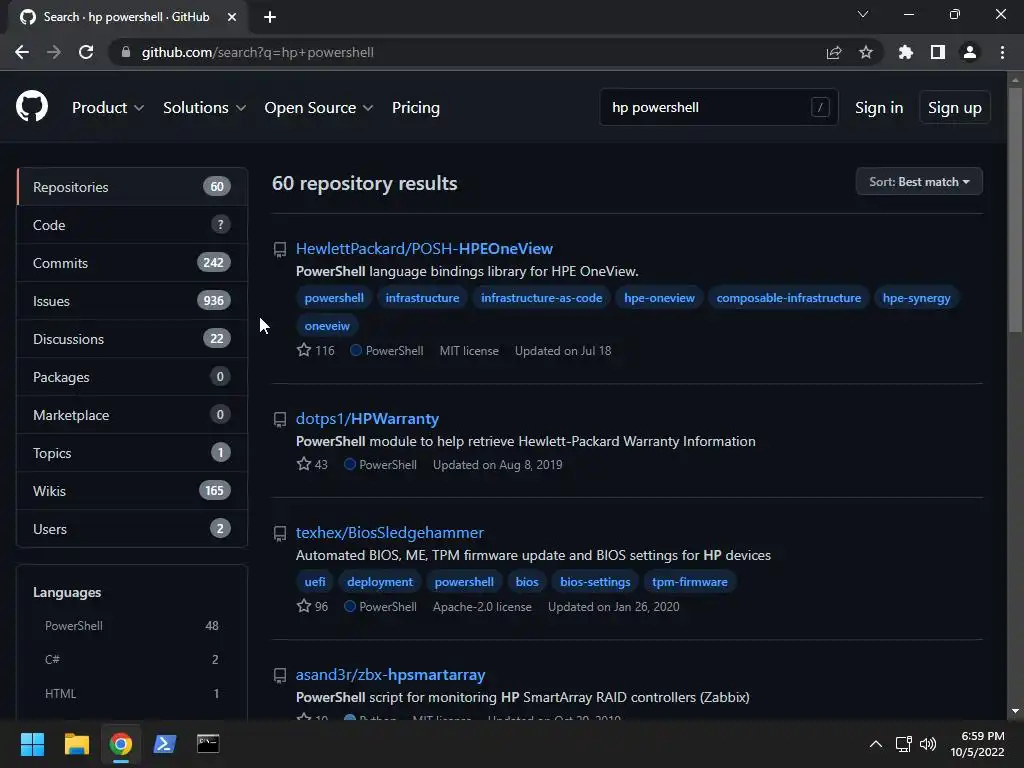Open the terminal app from the taskbar
The image size is (1024, 768).
tap(208, 743)
